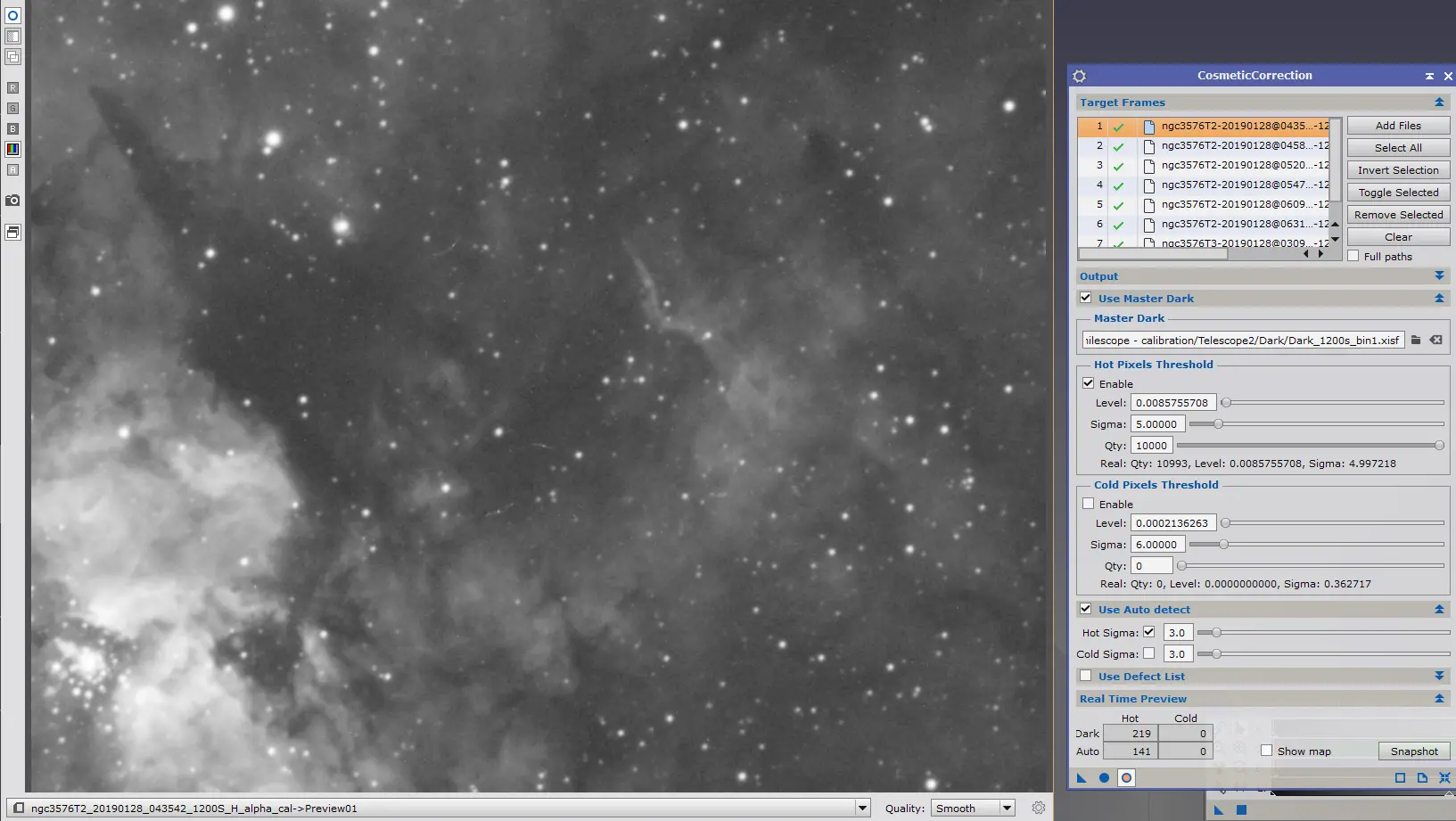
Task: Expand the Use Defect List section
Action: point(1439,677)
